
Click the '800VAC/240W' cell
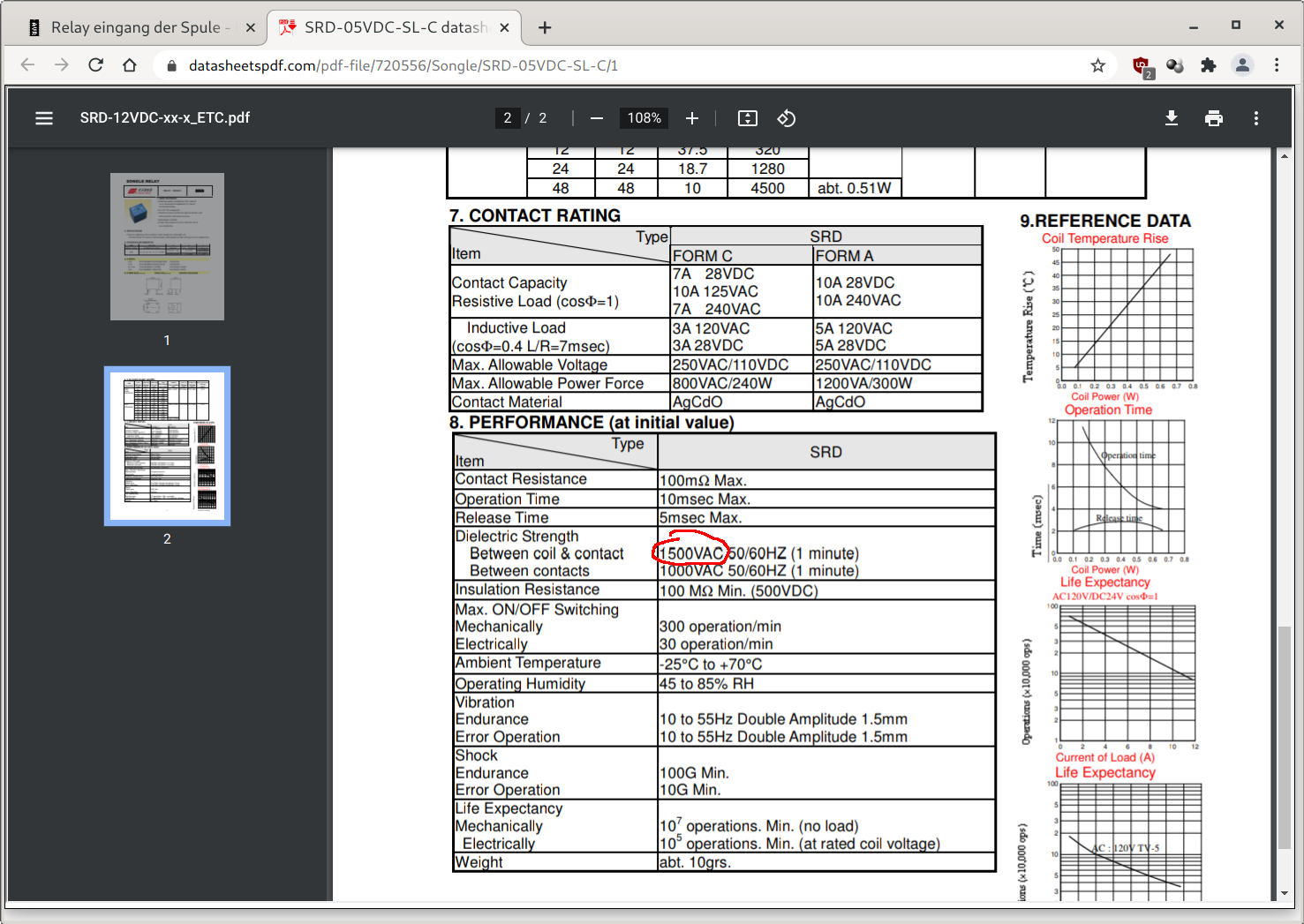[x=722, y=383]
